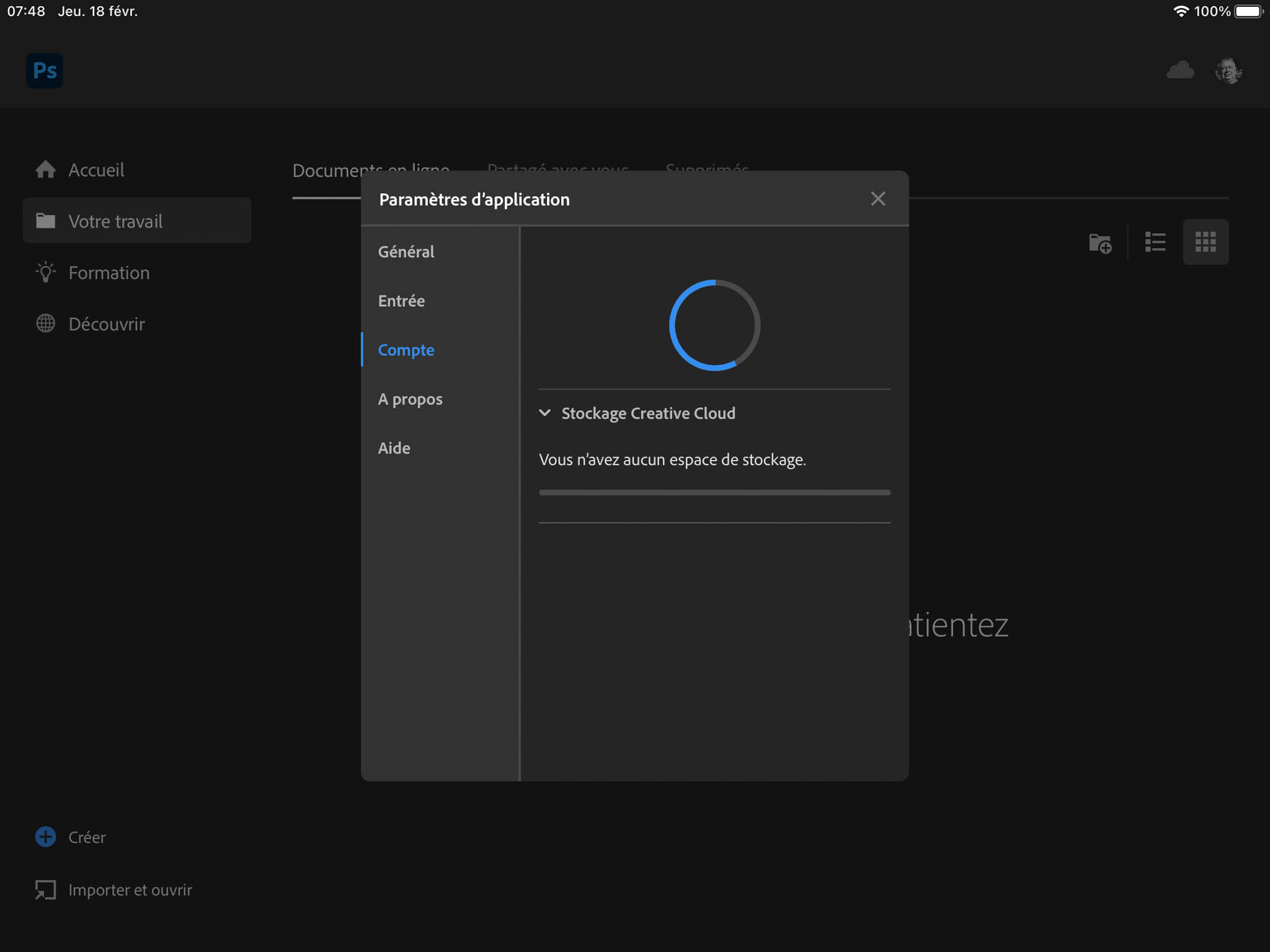Click the Formation lightbulb icon
Viewport: 1270px width, 952px height.
(x=45, y=272)
